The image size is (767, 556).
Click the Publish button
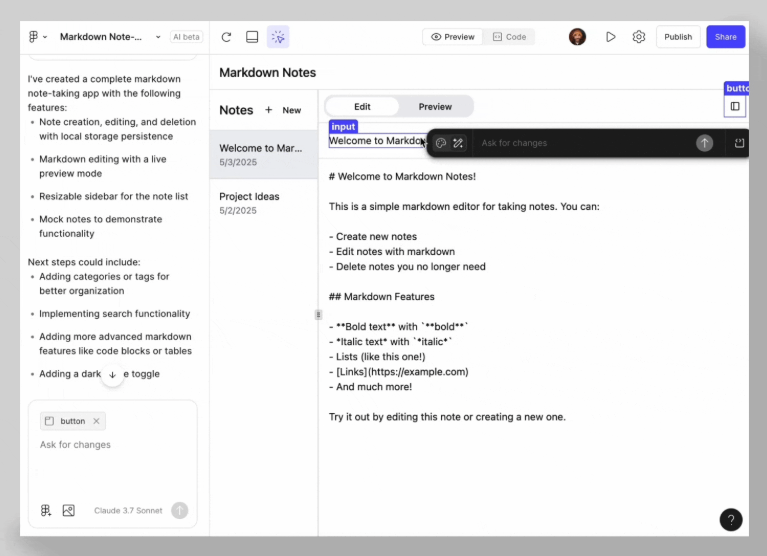tap(678, 37)
